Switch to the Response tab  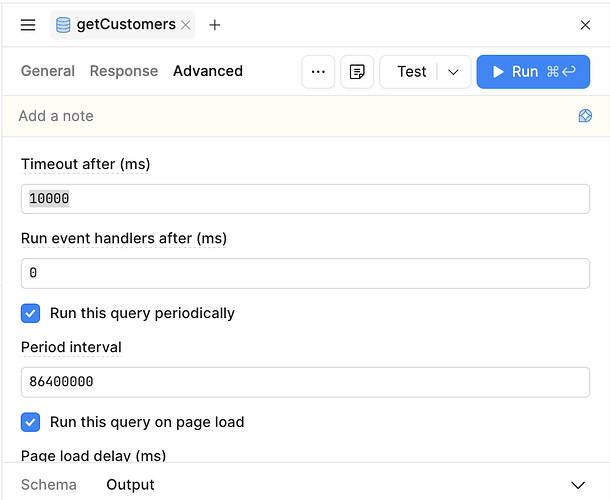coord(124,71)
